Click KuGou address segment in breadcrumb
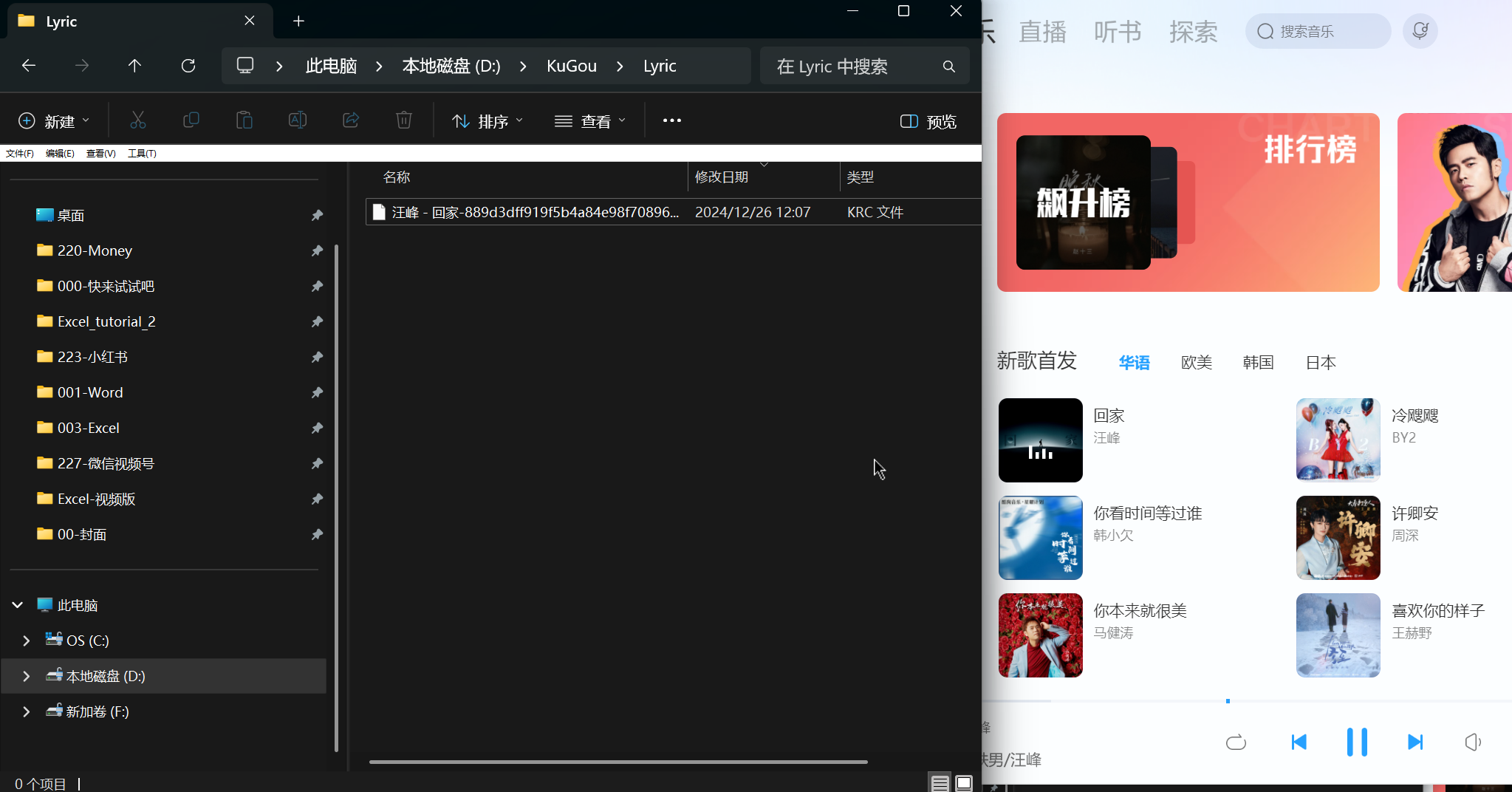This screenshot has width=1512, height=792. coord(572,66)
